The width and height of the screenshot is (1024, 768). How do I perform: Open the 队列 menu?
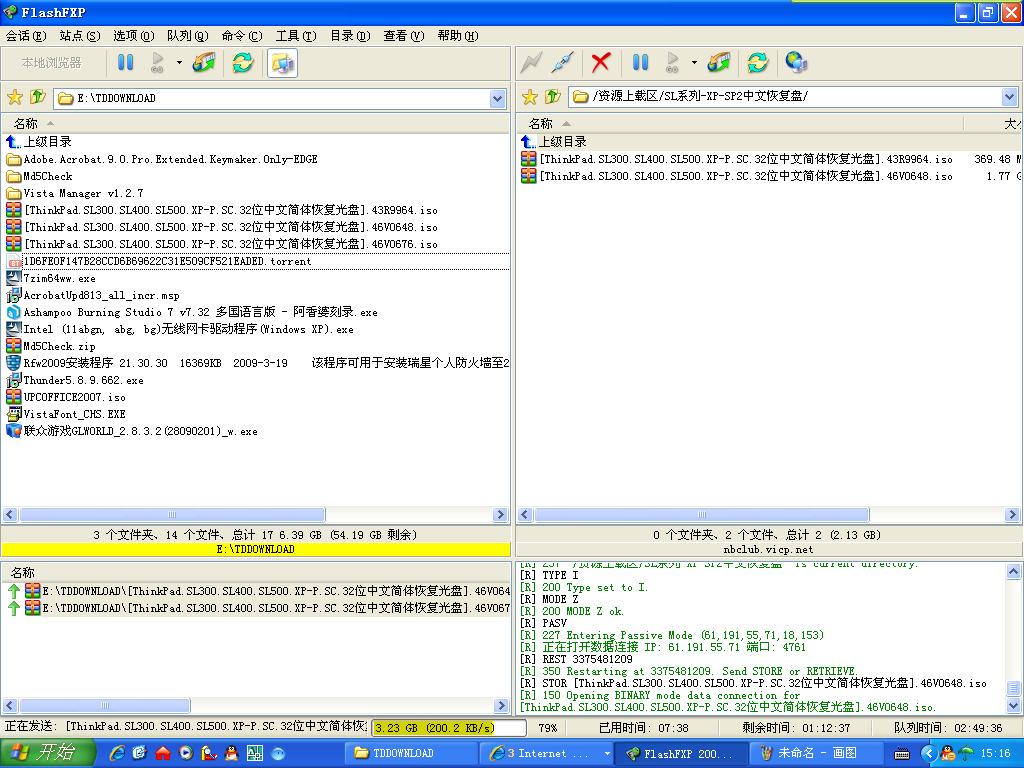(x=187, y=36)
